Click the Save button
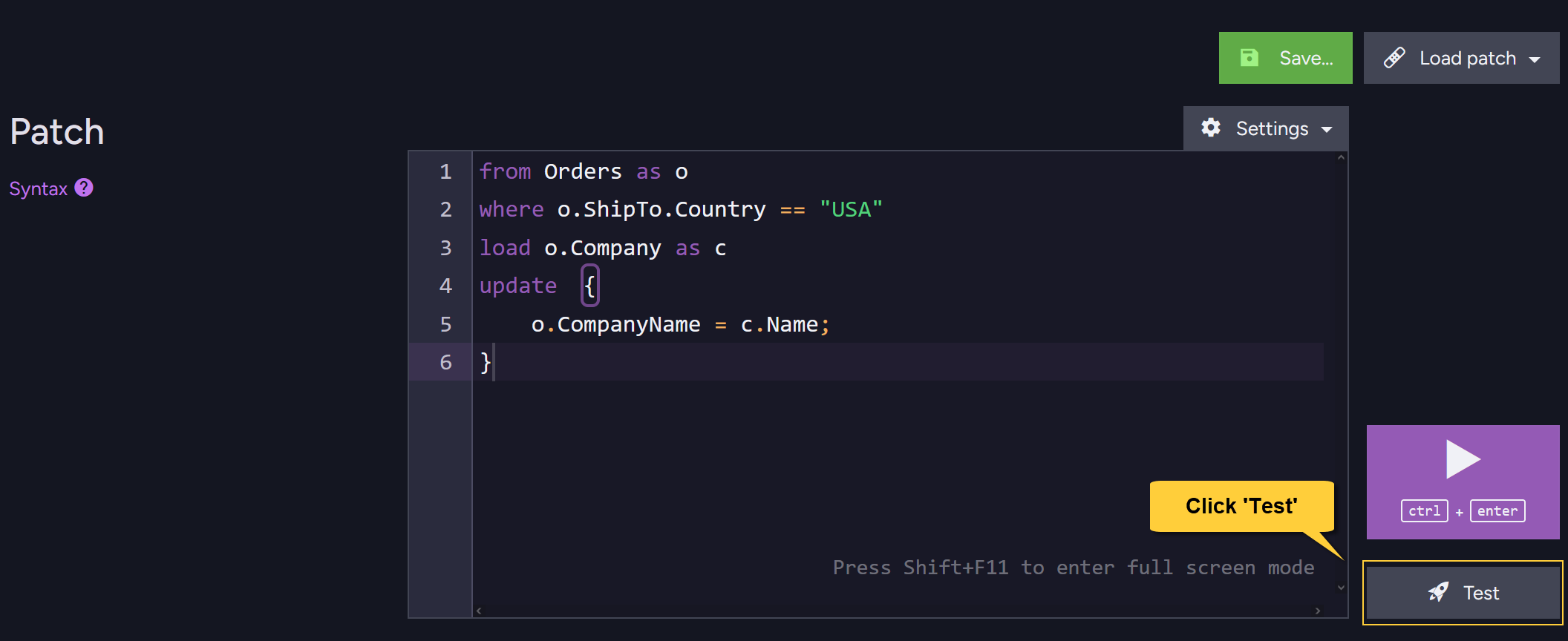This screenshot has height=641, width=1568. click(1285, 58)
